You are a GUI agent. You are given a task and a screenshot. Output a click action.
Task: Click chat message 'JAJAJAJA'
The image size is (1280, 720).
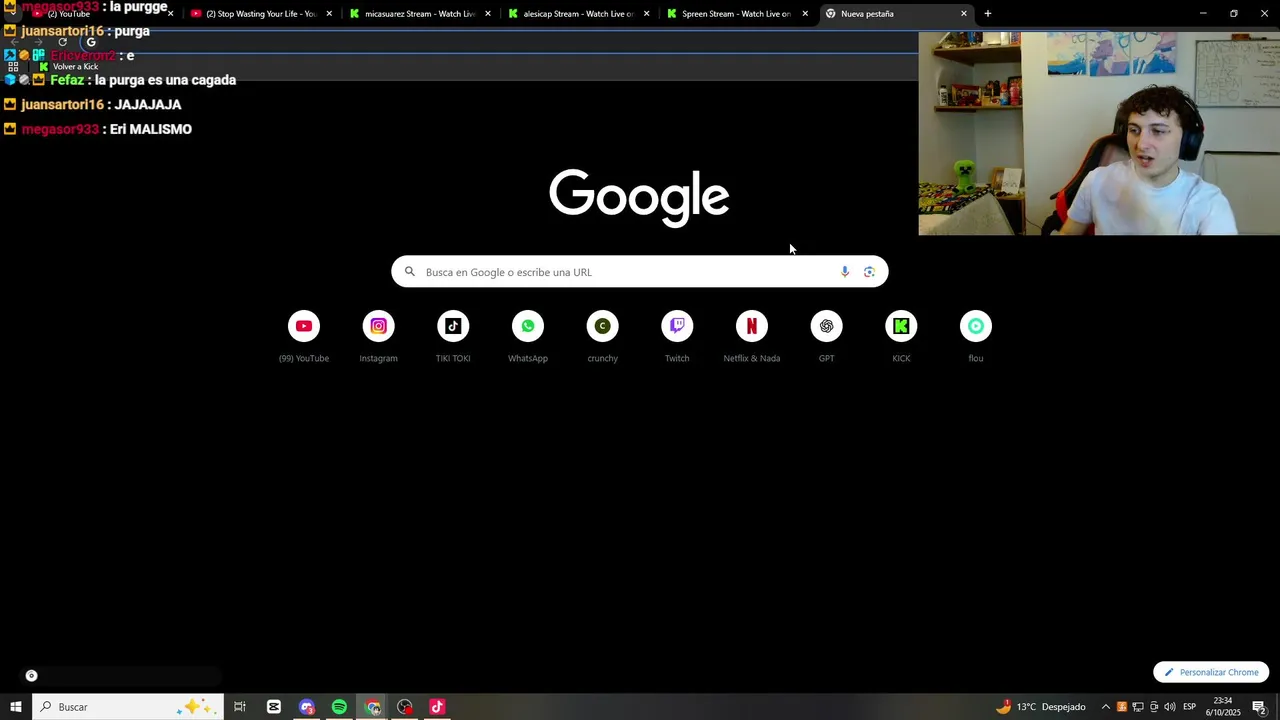(x=148, y=104)
